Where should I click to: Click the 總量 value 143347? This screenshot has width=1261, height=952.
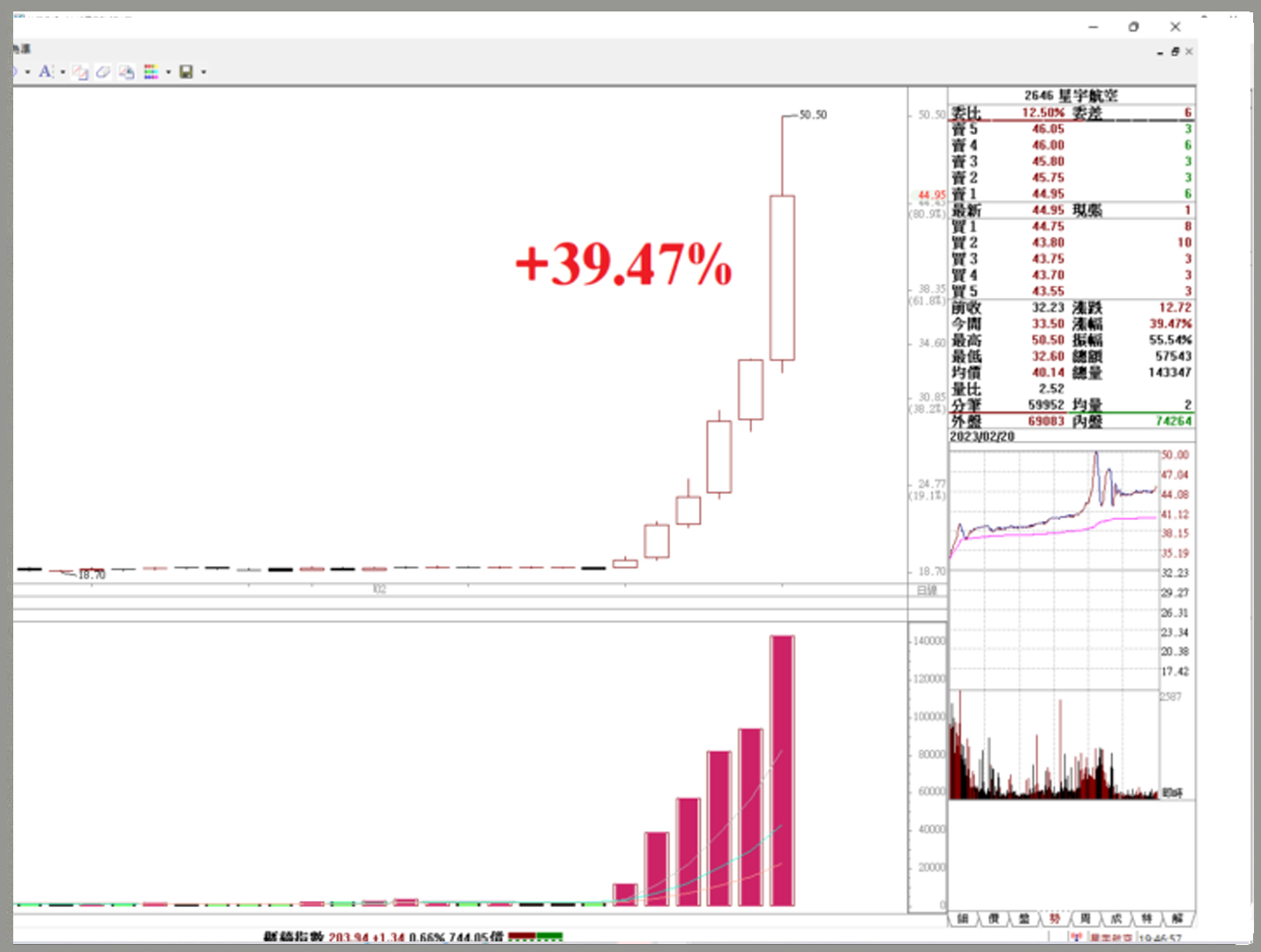[x=1169, y=372]
